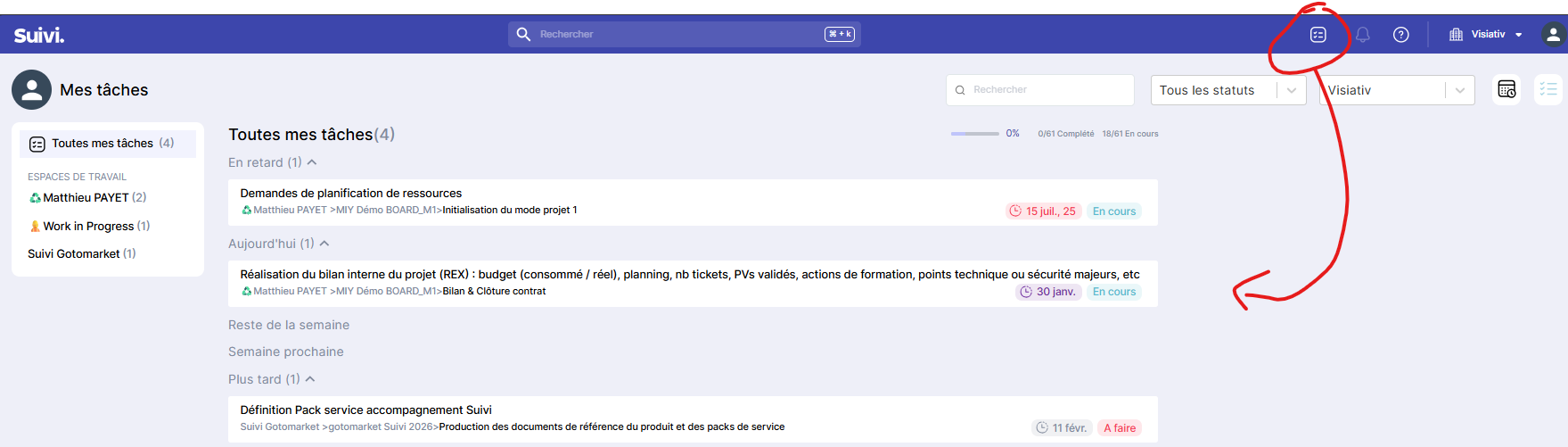Select Work in Progress workspace

coord(88,227)
